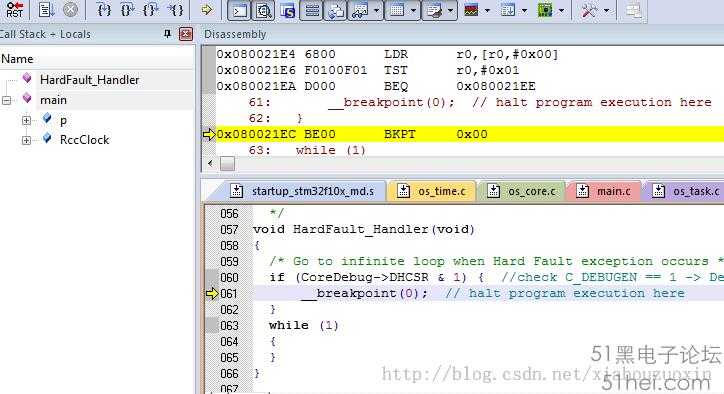The height and width of the screenshot is (394, 724).
Task: Click the Disassembly panel title
Action: (235, 34)
